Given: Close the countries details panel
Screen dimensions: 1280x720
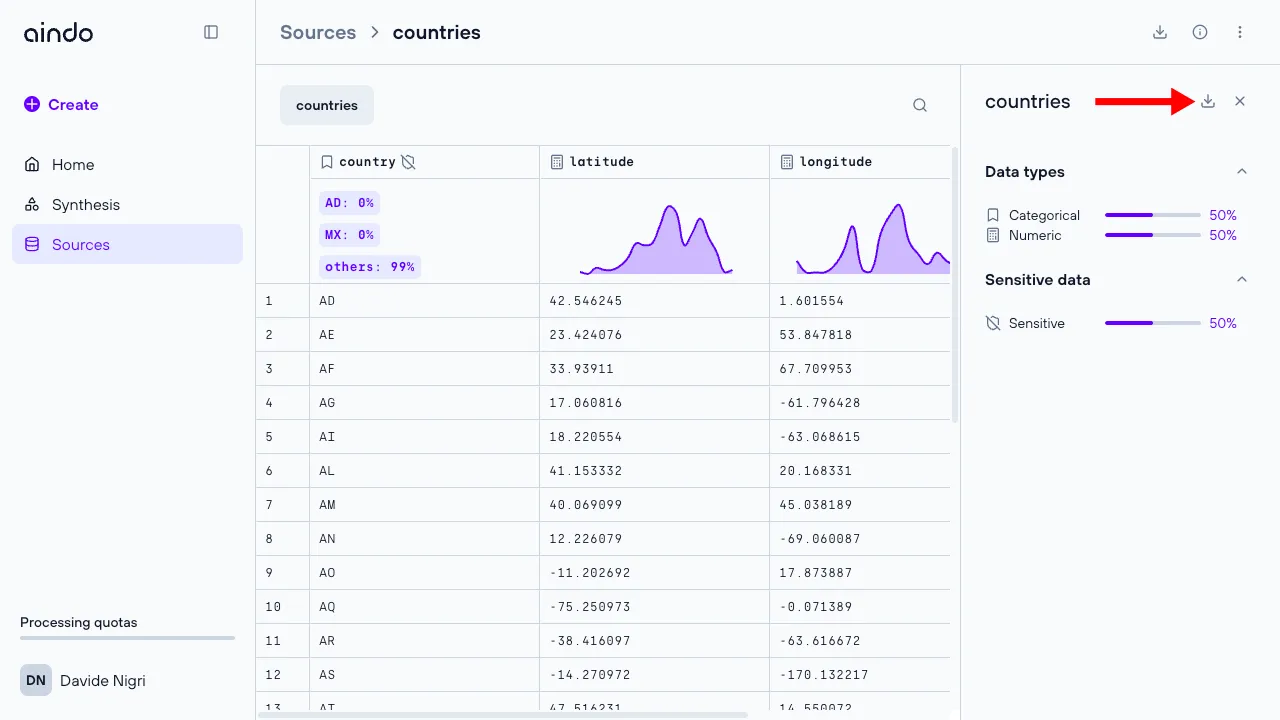Looking at the screenshot, I should click(x=1240, y=101).
